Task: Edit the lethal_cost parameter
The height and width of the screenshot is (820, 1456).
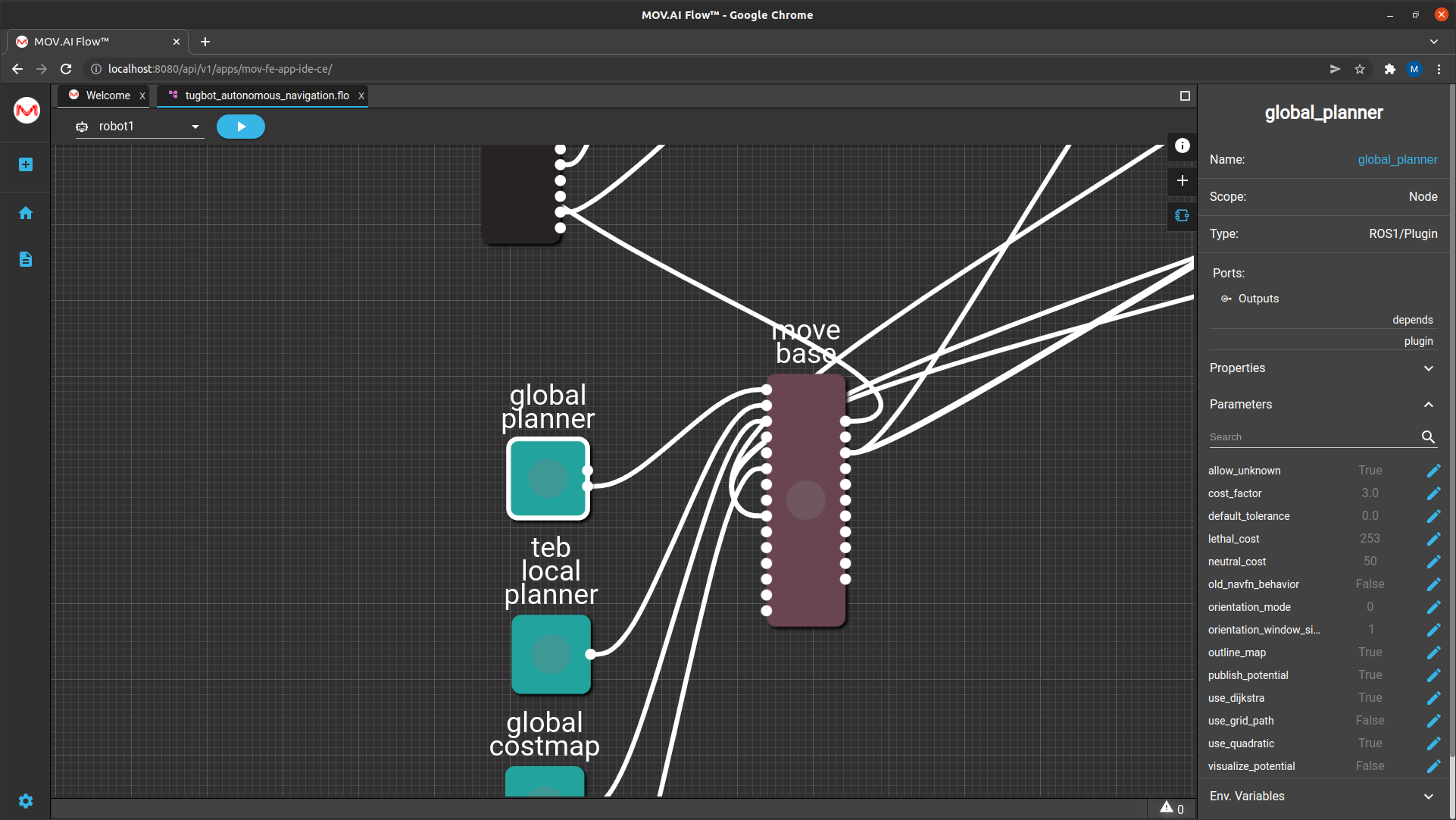Action: [x=1433, y=539]
